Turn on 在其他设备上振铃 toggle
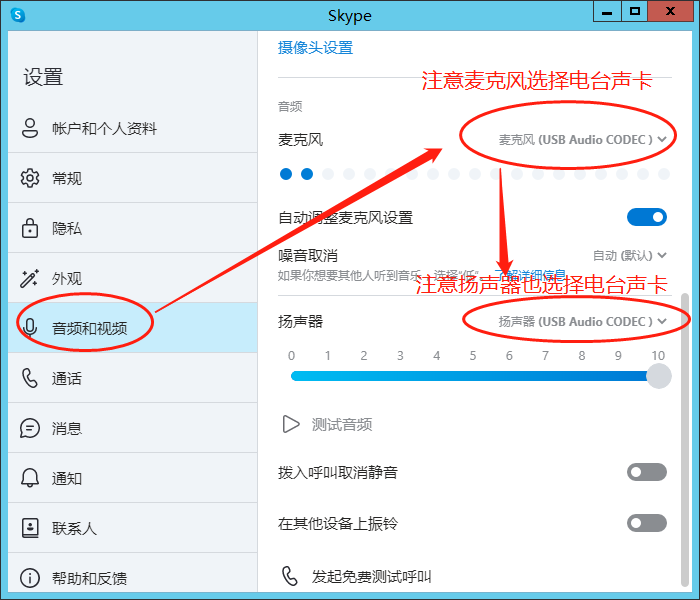This screenshot has height=600, width=700. tap(647, 523)
